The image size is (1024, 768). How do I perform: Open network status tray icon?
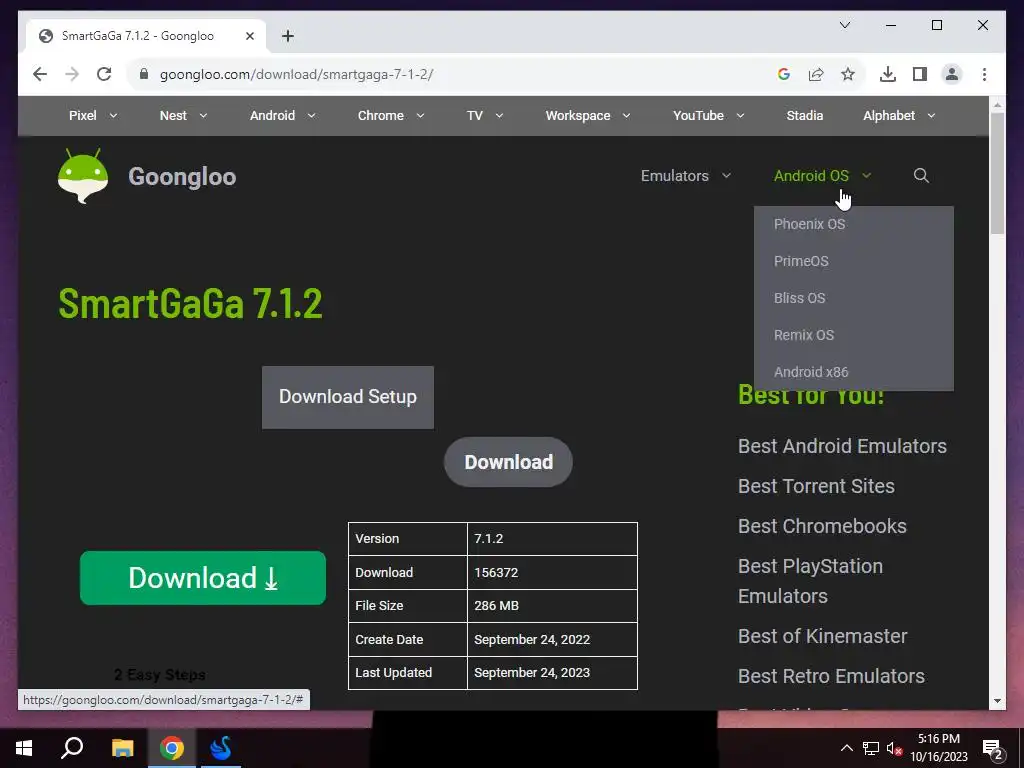pyautogui.click(x=871, y=748)
